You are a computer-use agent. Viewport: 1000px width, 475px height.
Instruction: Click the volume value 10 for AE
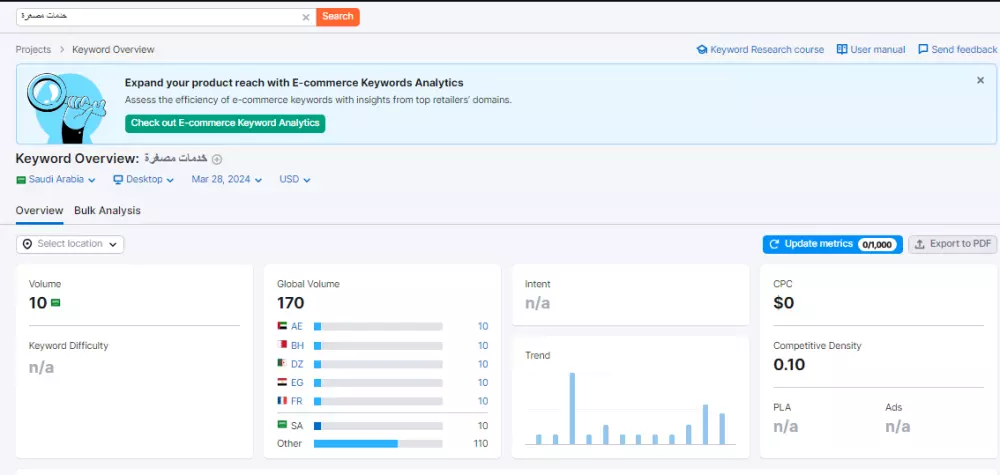click(x=483, y=326)
